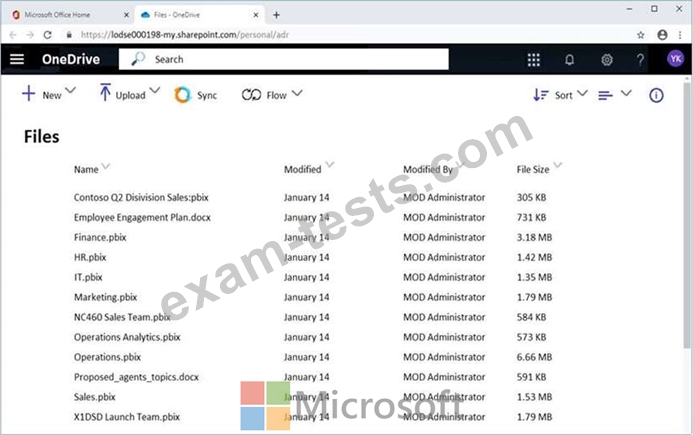This screenshot has width=693, height=435.
Task: Open the YK account profile avatar
Action: [675, 59]
